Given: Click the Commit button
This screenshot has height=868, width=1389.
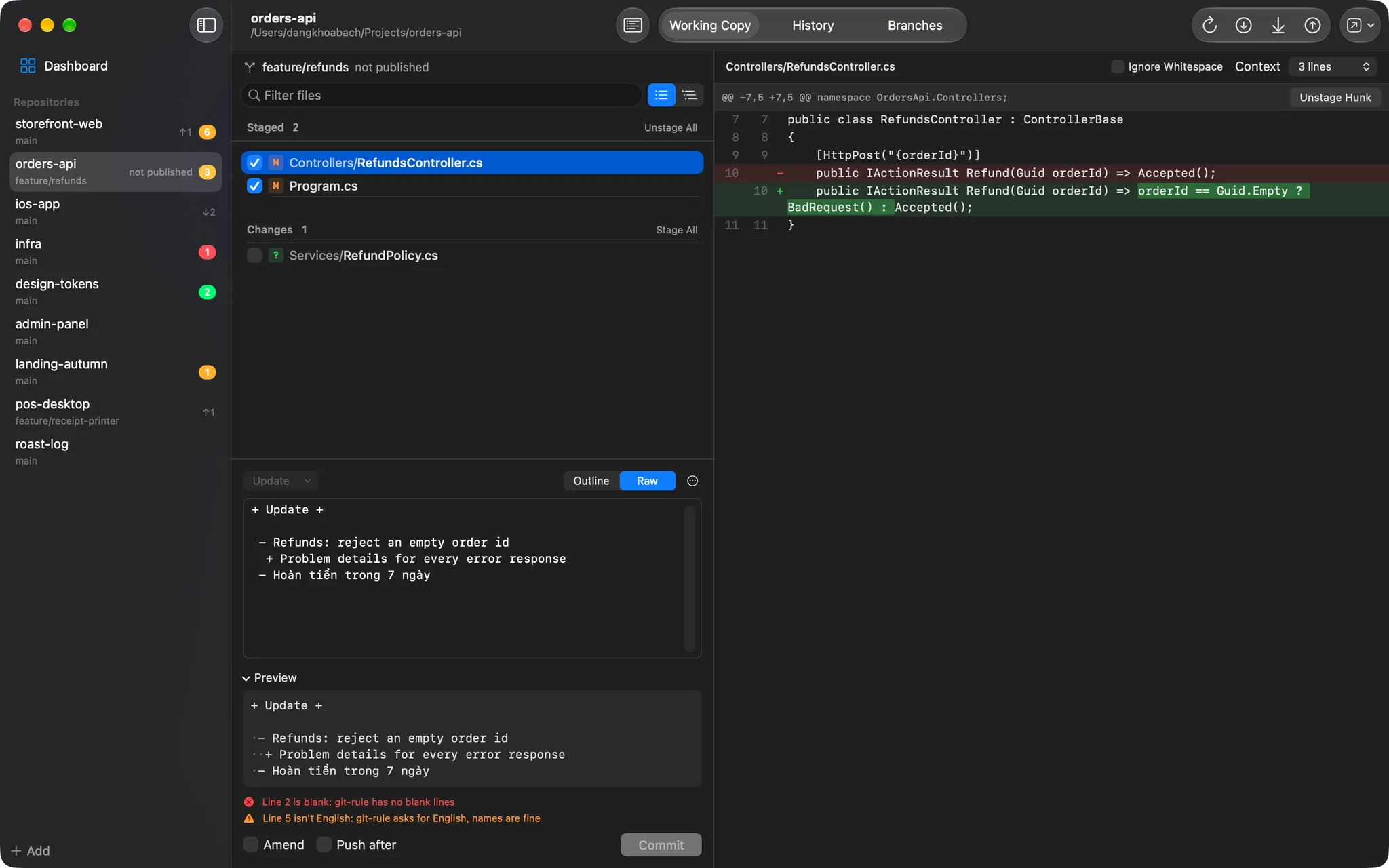Looking at the screenshot, I should tap(661, 845).
